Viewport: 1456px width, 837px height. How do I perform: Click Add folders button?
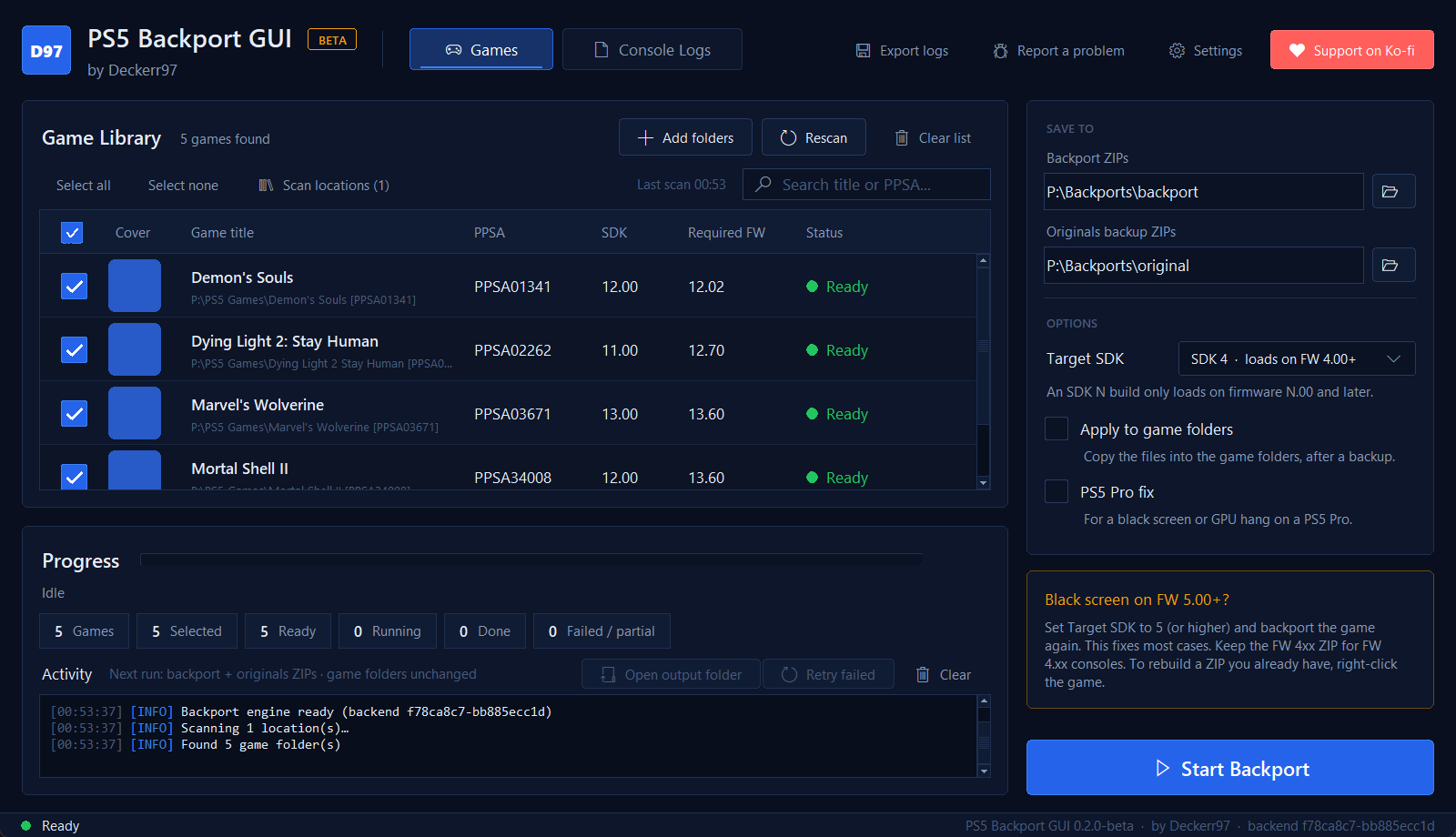[x=685, y=137]
